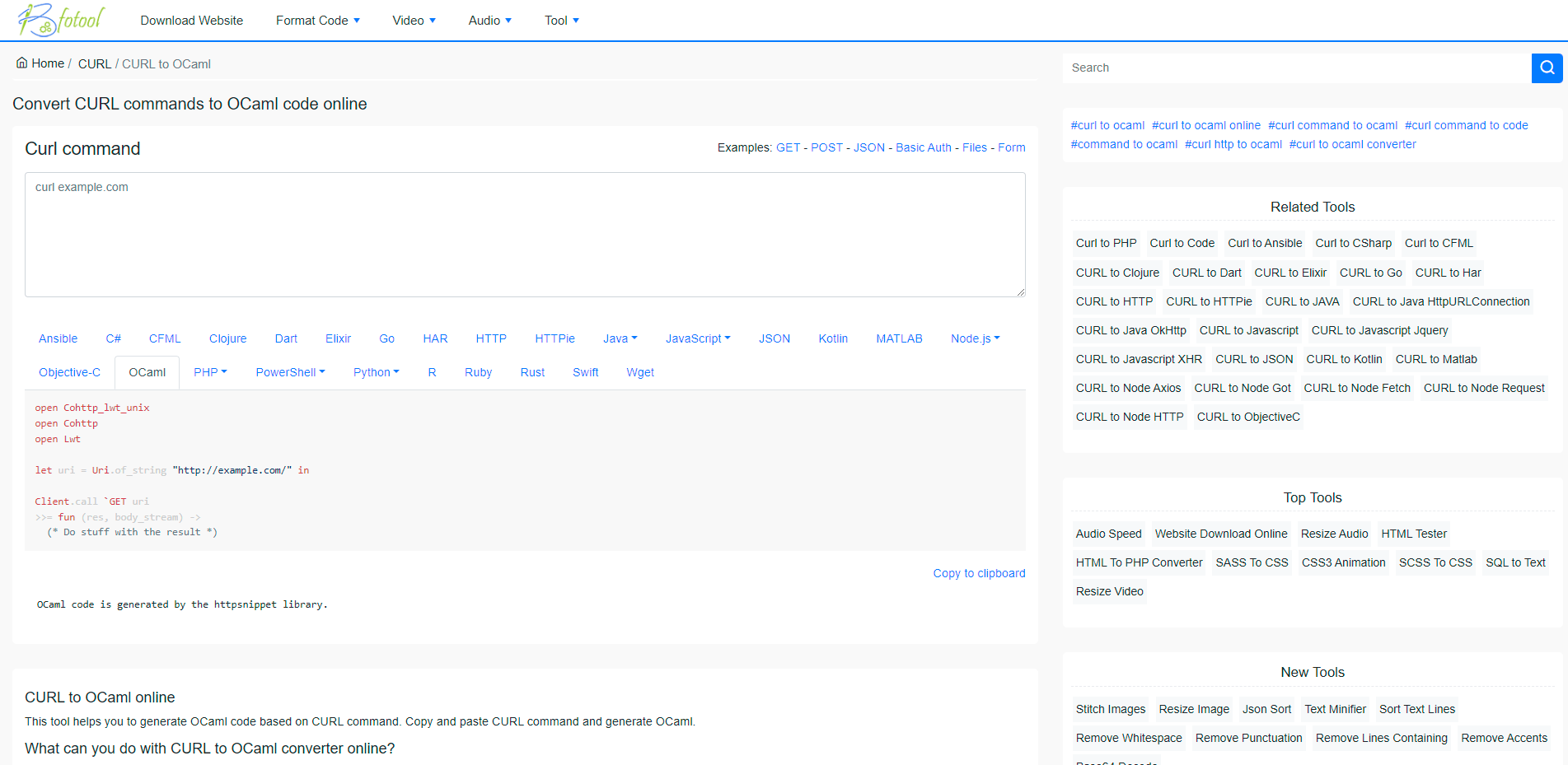1568x765 pixels.
Task: Click the Stitch Images tool under New Tools
Action: pos(1110,709)
